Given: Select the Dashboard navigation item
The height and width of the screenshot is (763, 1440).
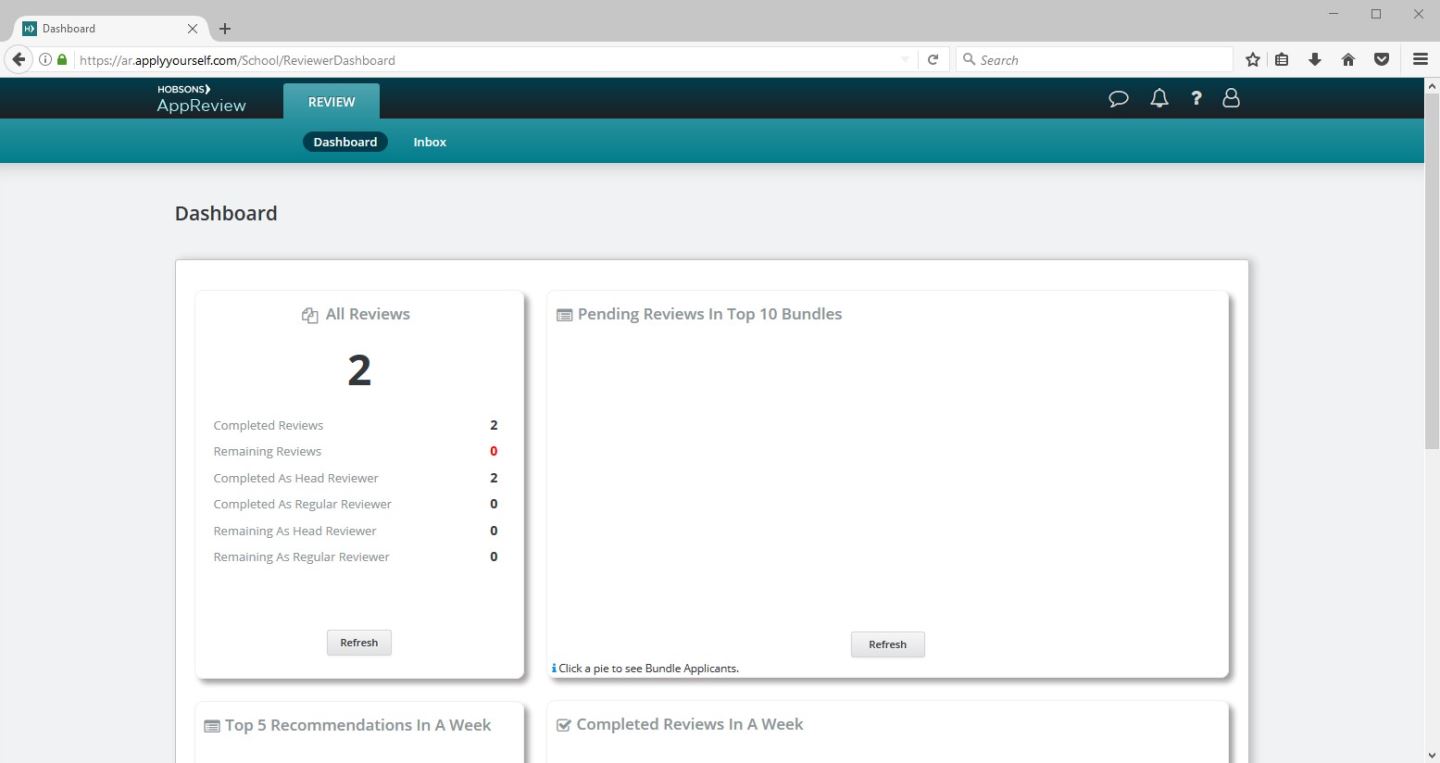Looking at the screenshot, I should pyautogui.click(x=345, y=142).
